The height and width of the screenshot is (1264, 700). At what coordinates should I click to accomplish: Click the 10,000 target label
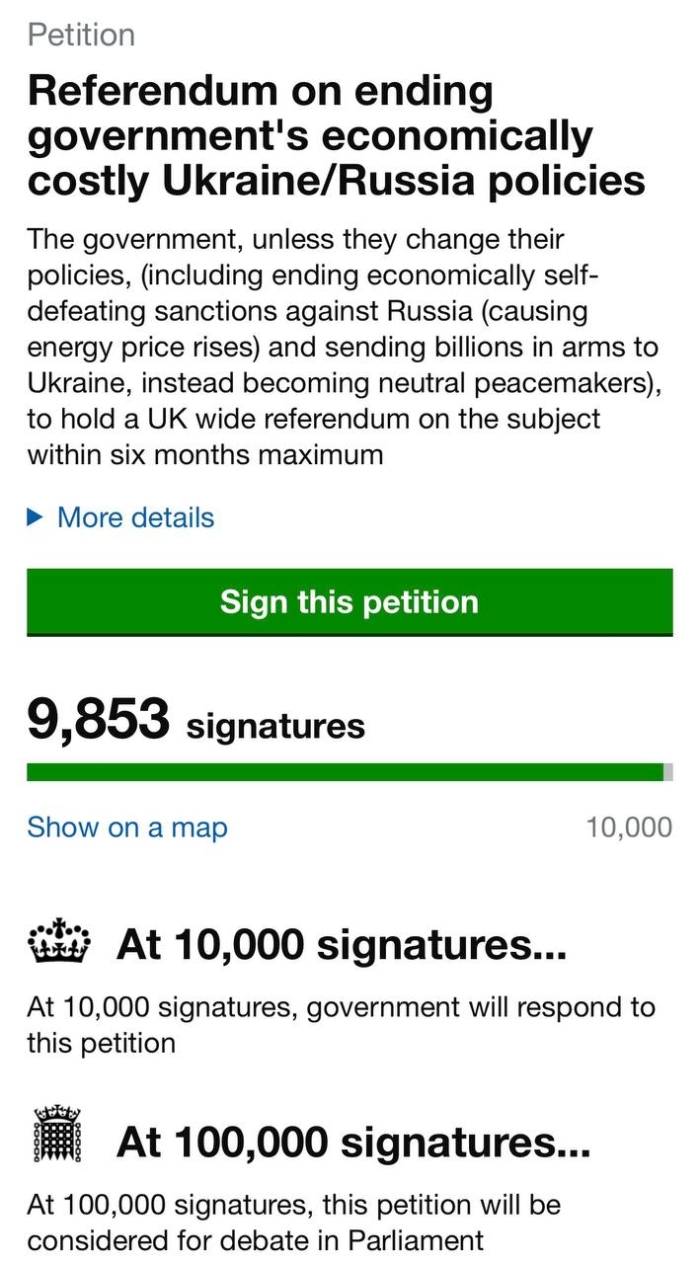coord(628,827)
